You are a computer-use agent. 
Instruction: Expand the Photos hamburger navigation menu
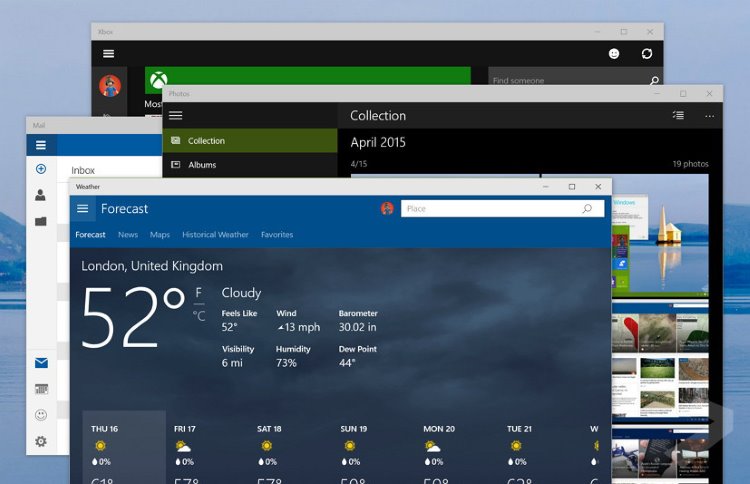pyautogui.click(x=176, y=116)
